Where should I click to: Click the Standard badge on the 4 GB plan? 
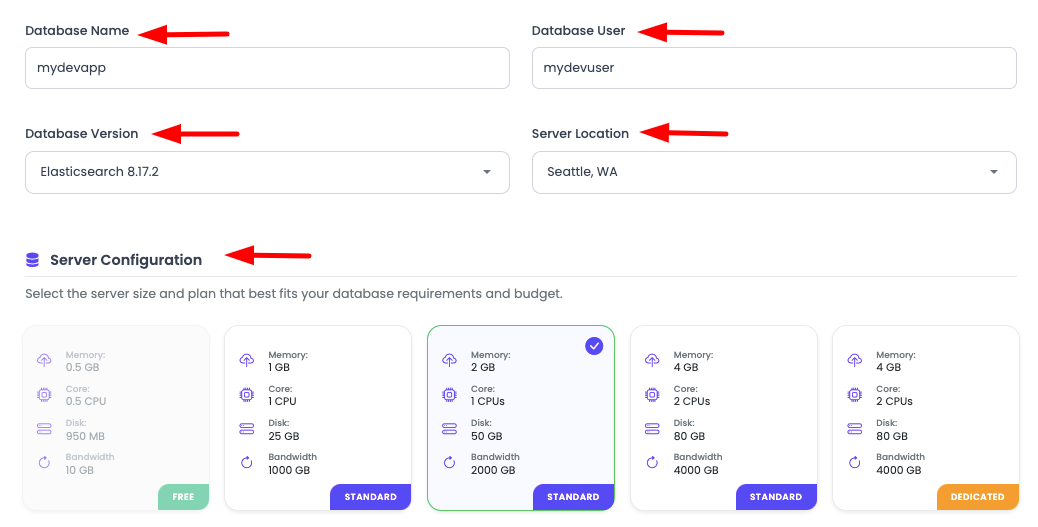[x=776, y=497]
